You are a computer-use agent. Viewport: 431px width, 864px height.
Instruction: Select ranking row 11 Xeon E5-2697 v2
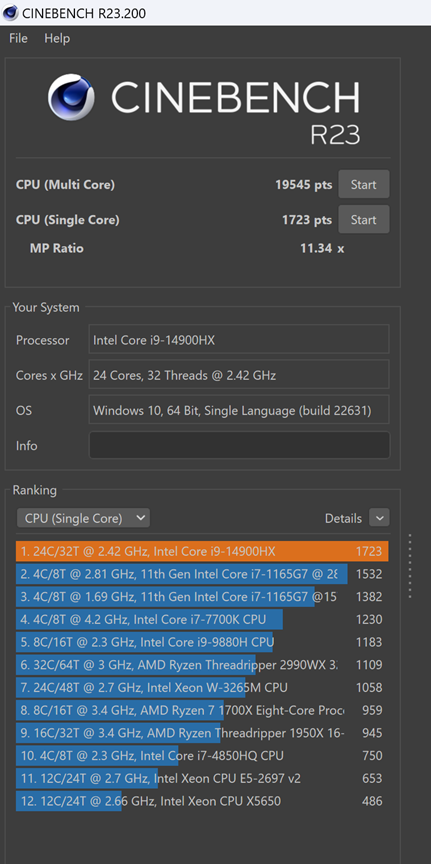point(202,779)
